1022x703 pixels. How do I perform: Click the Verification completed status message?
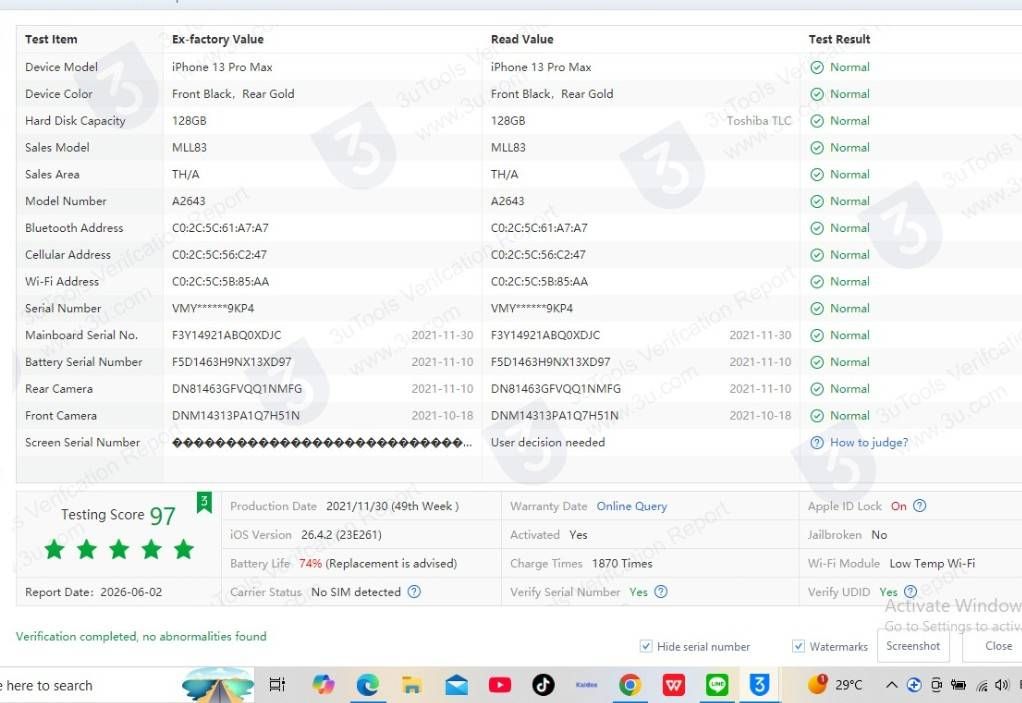pyautogui.click(x=141, y=637)
